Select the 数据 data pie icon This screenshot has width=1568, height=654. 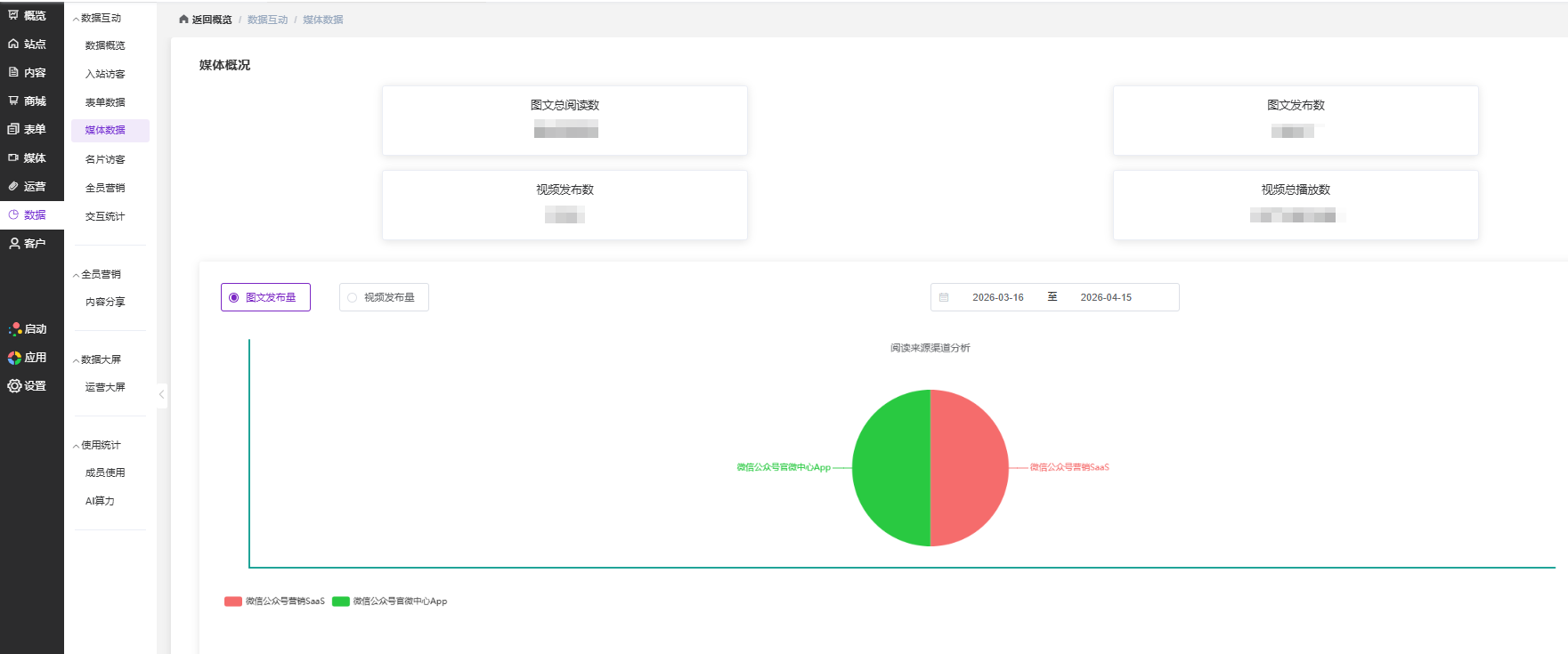pos(13,214)
